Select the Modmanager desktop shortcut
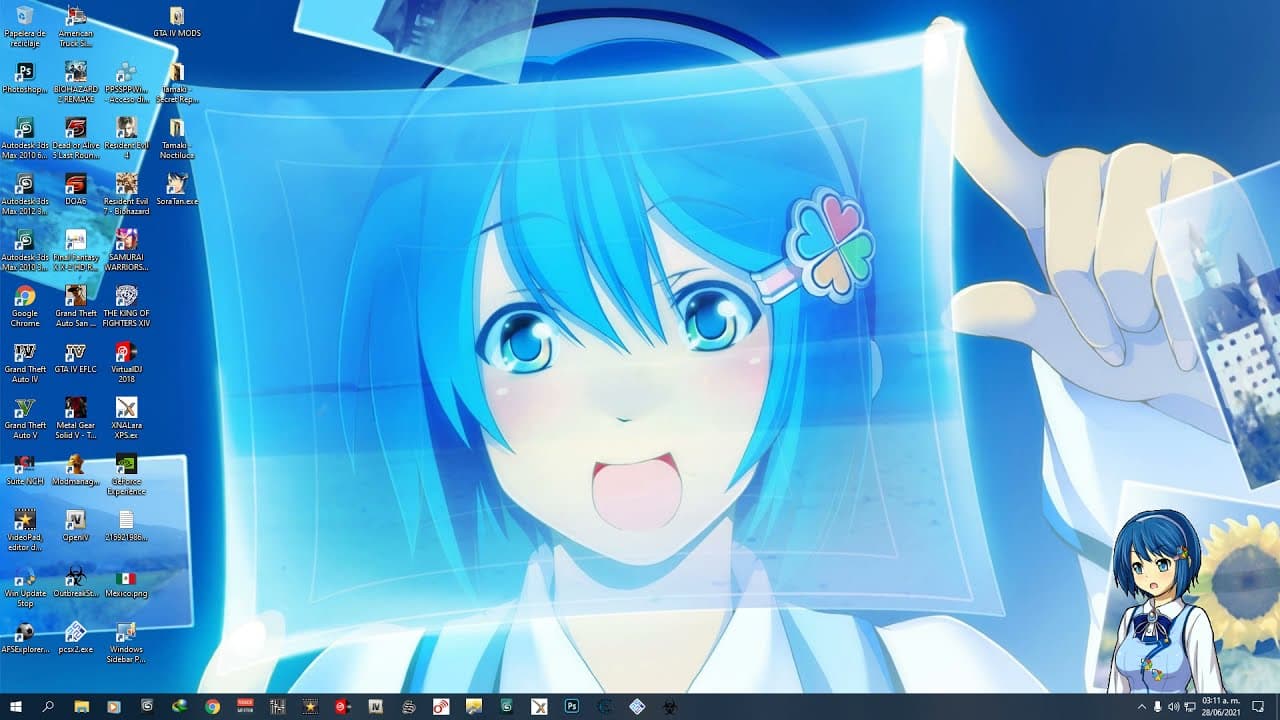Viewport: 1280px width, 720px height. 76,470
